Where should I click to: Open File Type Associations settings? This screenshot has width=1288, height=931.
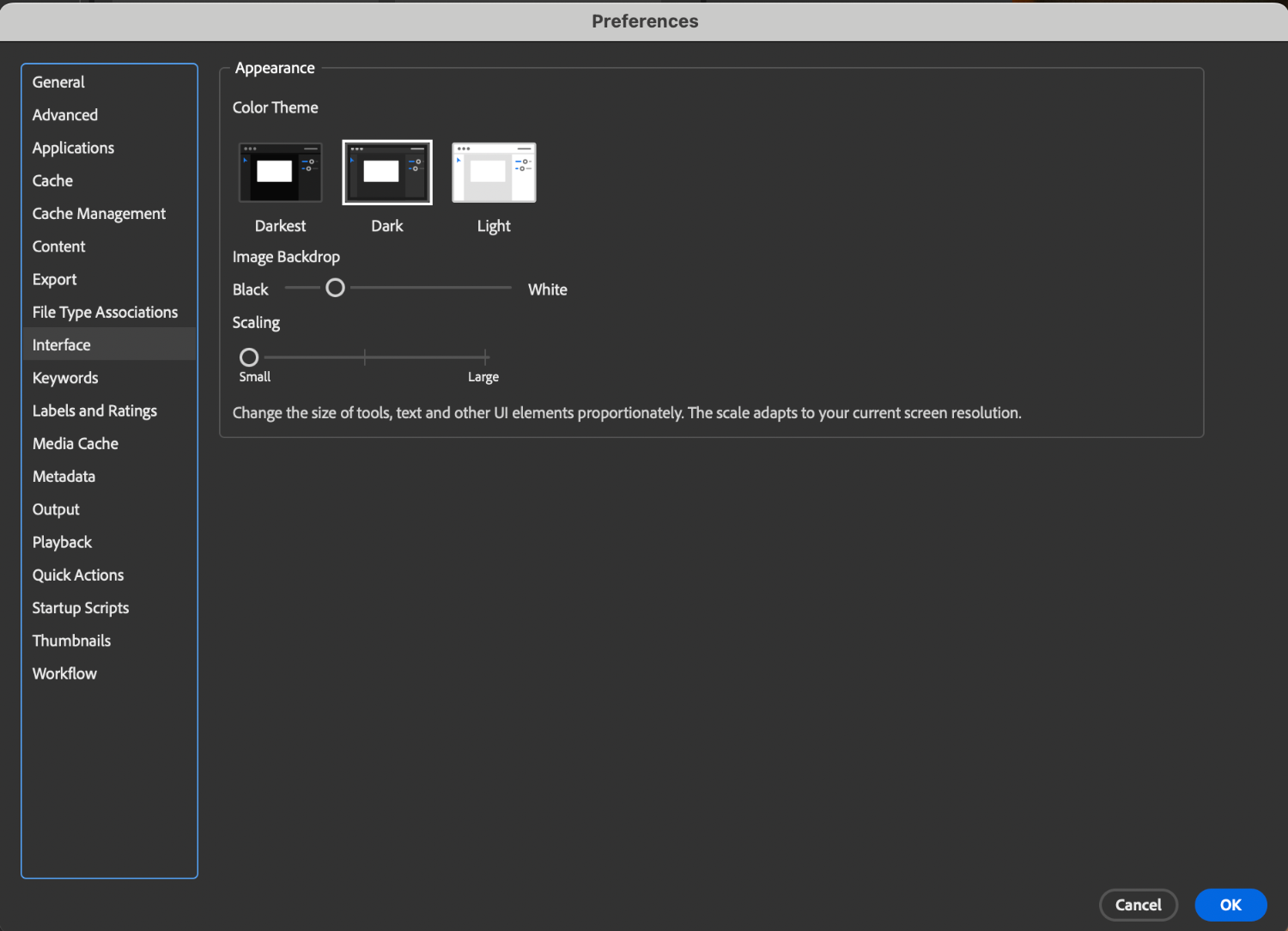coord(105,313)
